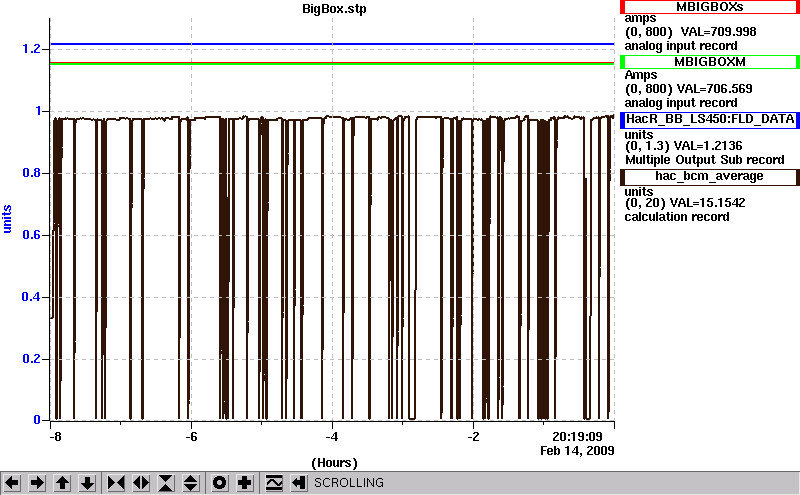Select the MBIGBOXM green legend entry
The image size is (800, 495).
click(x=710, y=62)
